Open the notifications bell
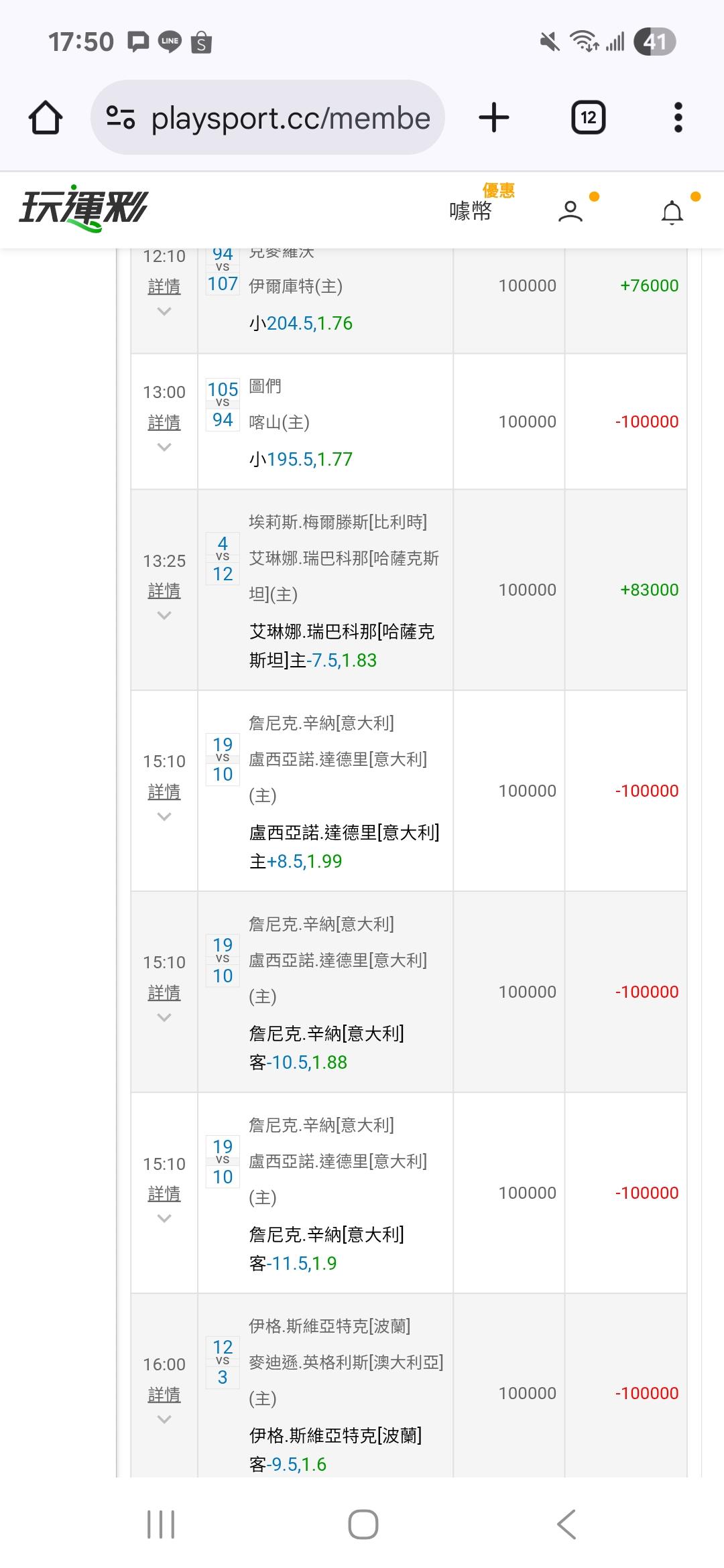Screen dimensions: 724x1568 pyautogui.click(x=672, y=213)
